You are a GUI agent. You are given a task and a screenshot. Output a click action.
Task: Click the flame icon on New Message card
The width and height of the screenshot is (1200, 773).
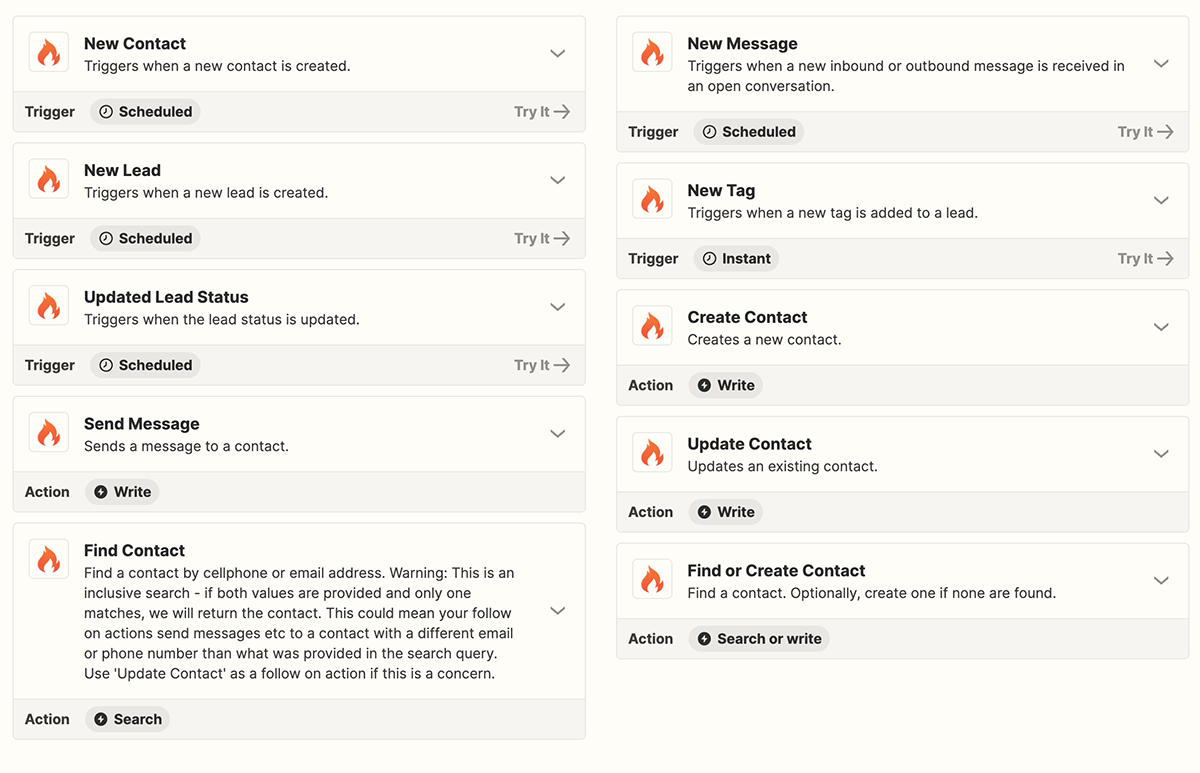click(x=652, y=53)
